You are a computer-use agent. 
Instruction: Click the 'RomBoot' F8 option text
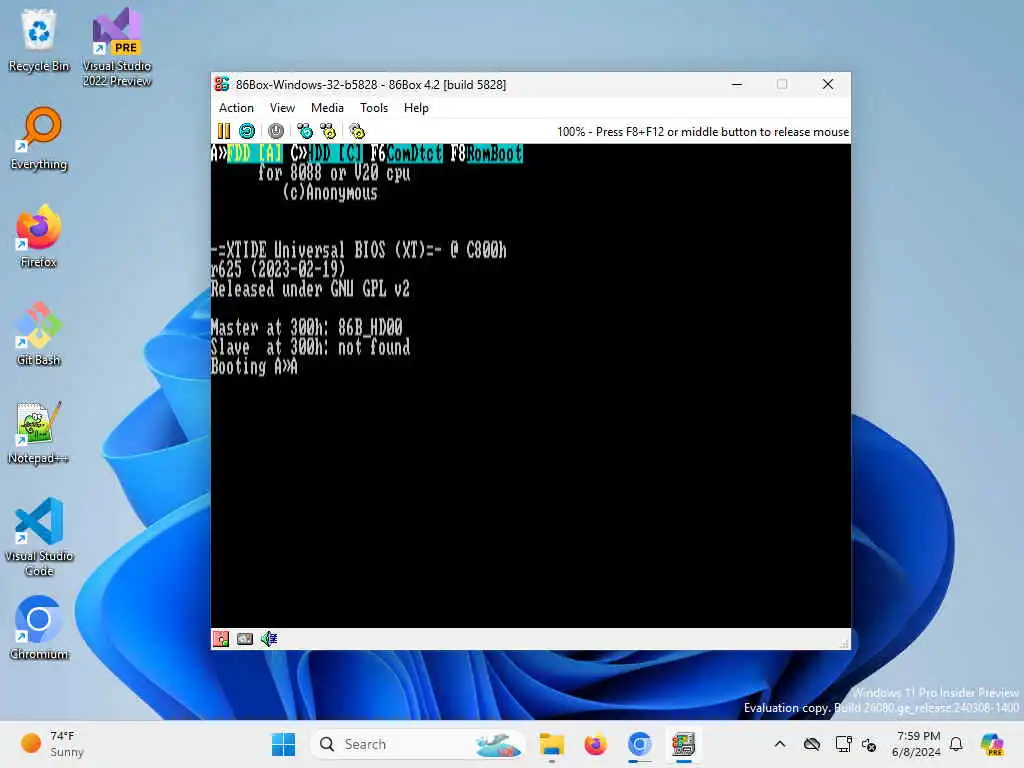point(494,154)
